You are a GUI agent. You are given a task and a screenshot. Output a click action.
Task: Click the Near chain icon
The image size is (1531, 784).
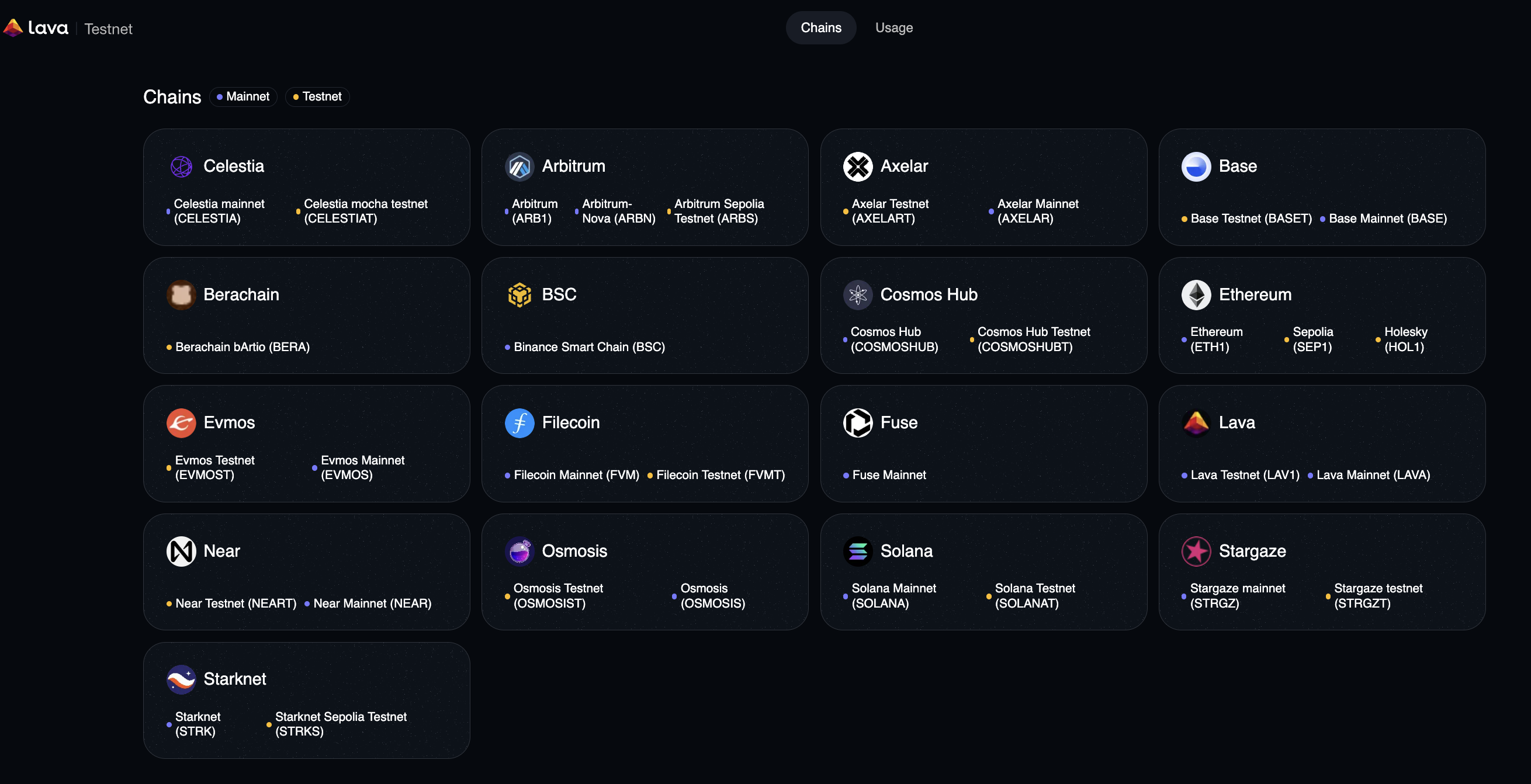(181, 551)
